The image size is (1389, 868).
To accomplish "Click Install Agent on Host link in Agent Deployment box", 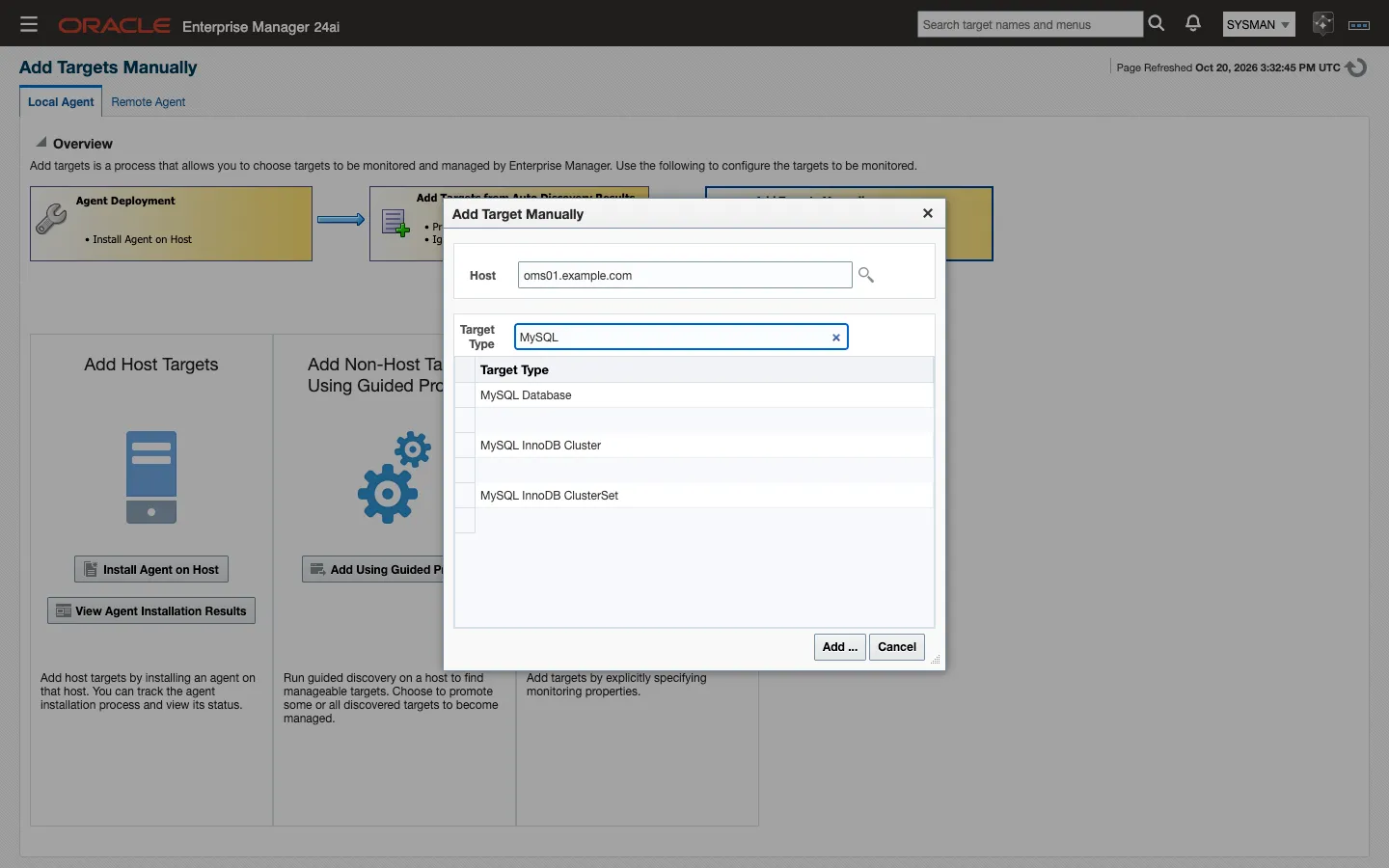I will coord(142,239).
